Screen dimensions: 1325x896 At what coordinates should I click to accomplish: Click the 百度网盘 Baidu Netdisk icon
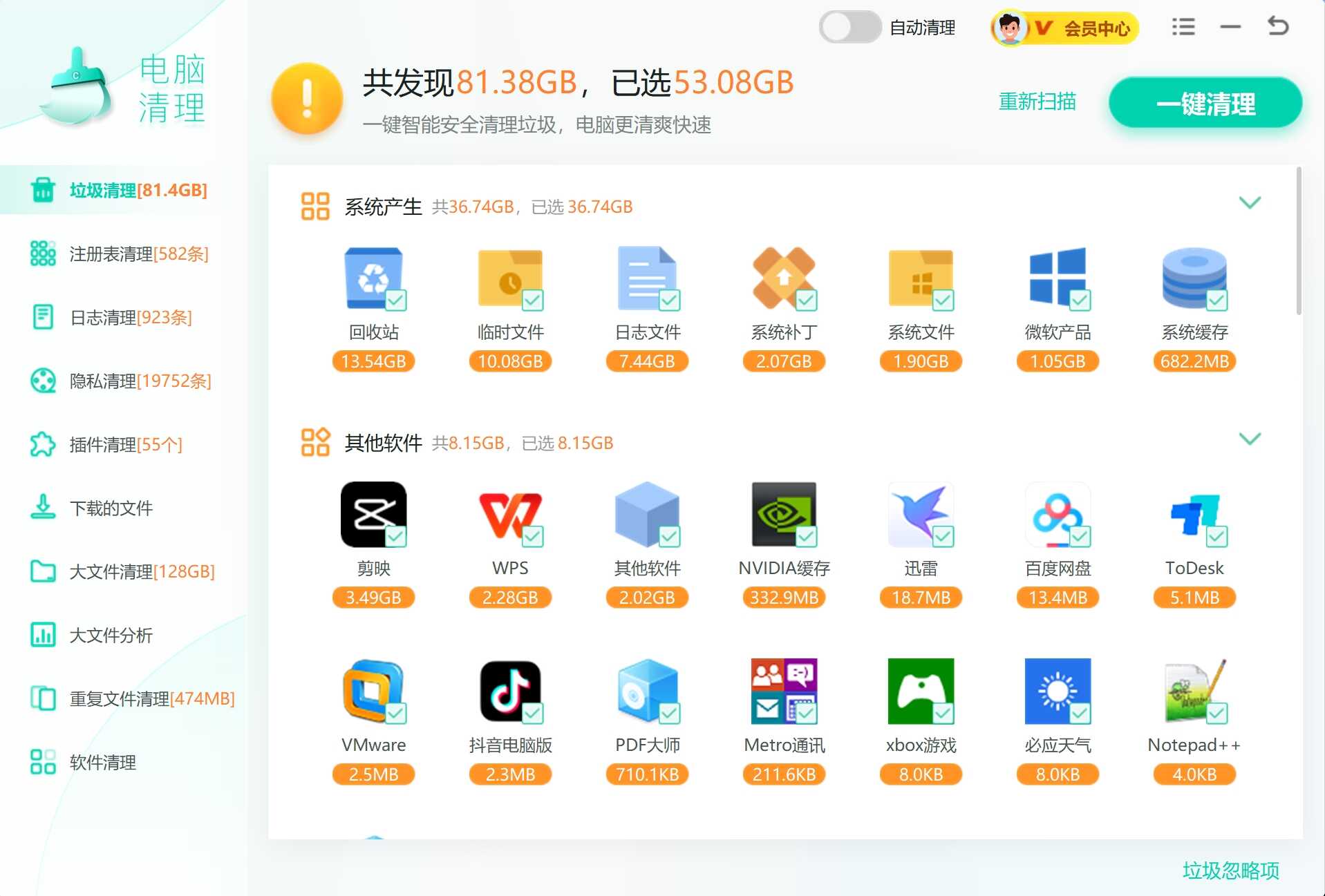coord(1058,514)
